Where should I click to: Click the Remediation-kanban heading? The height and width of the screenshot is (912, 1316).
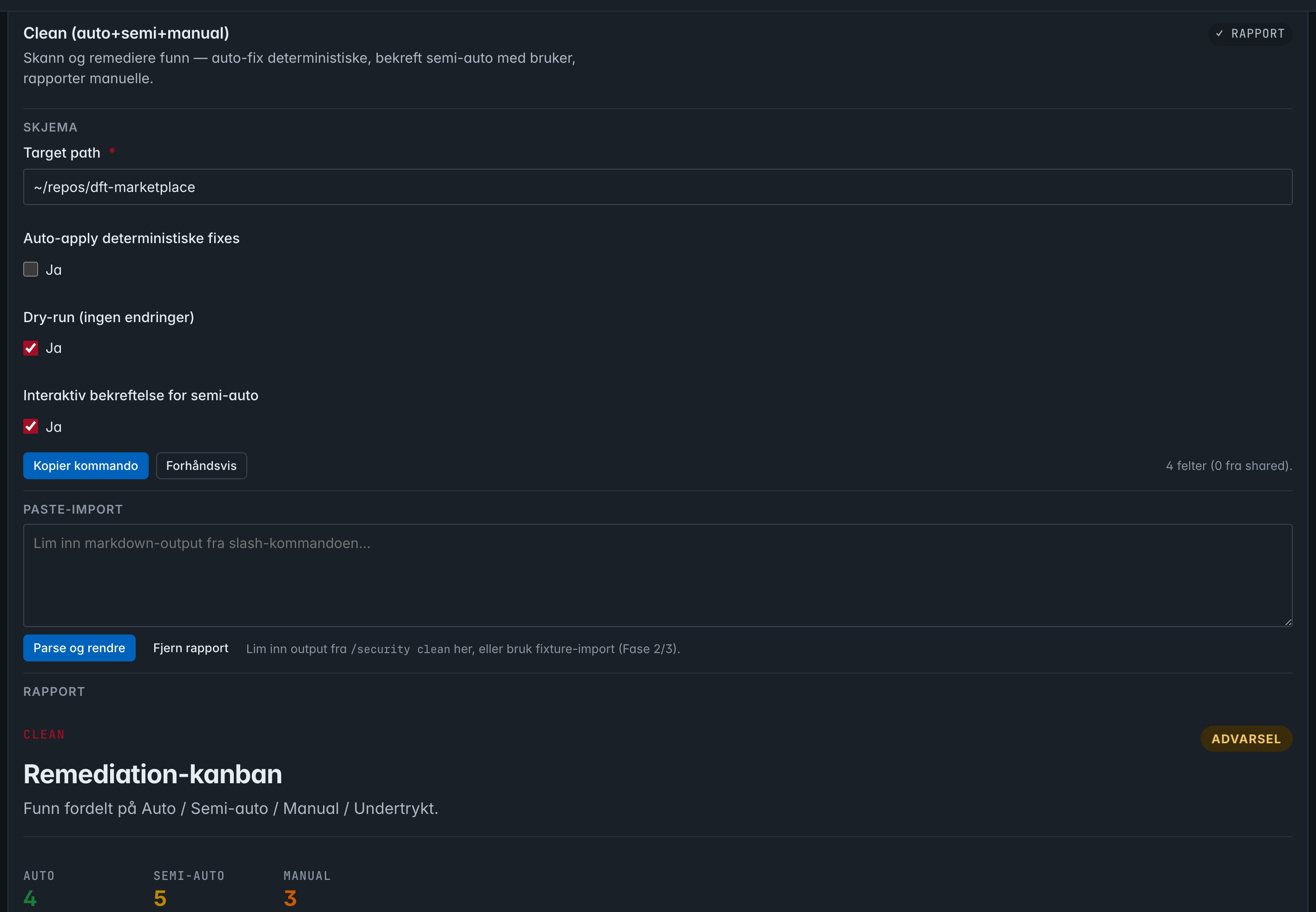click(152, 774)
